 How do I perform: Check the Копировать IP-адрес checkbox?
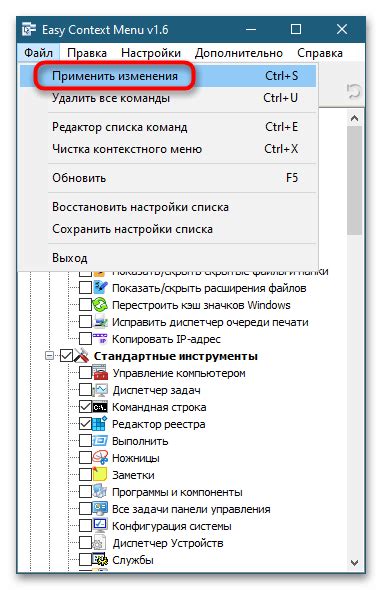(85, 339)
